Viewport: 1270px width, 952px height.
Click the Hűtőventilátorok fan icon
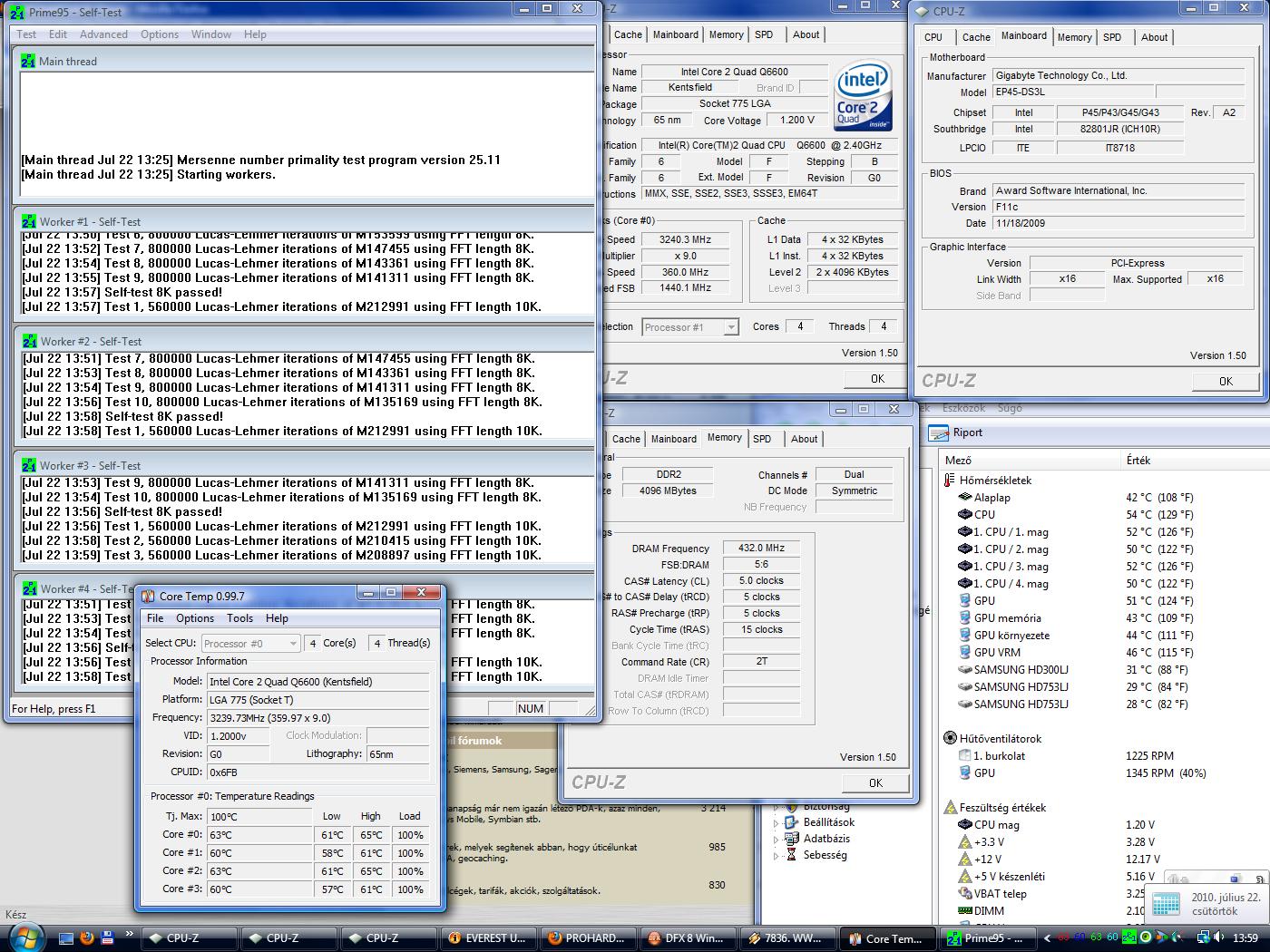pos(950,739)
